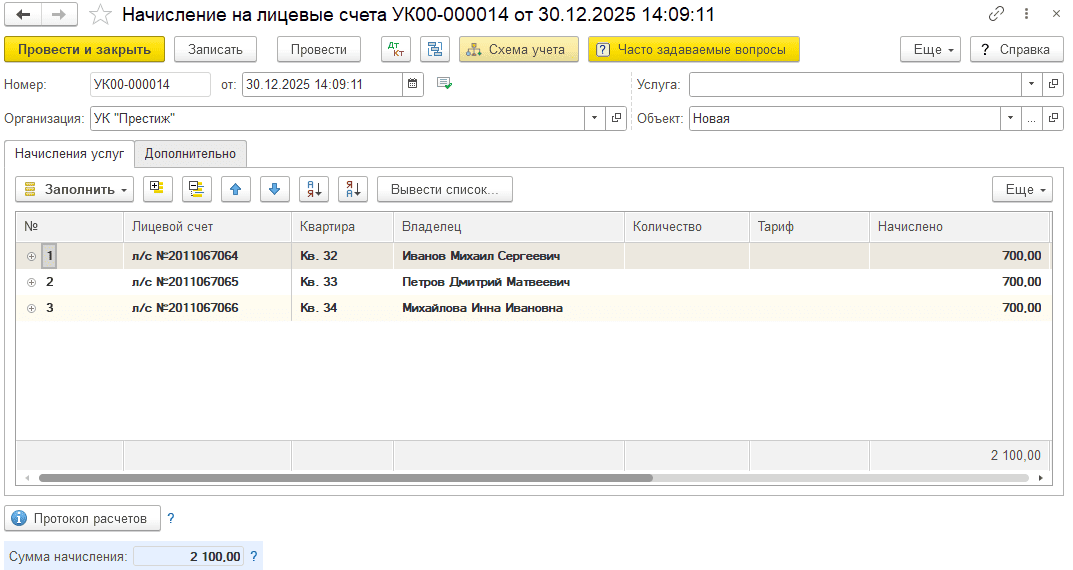Click the Провести и закрыть button
Viewport: 1073px width, 570px height.
tap(84, 50)
